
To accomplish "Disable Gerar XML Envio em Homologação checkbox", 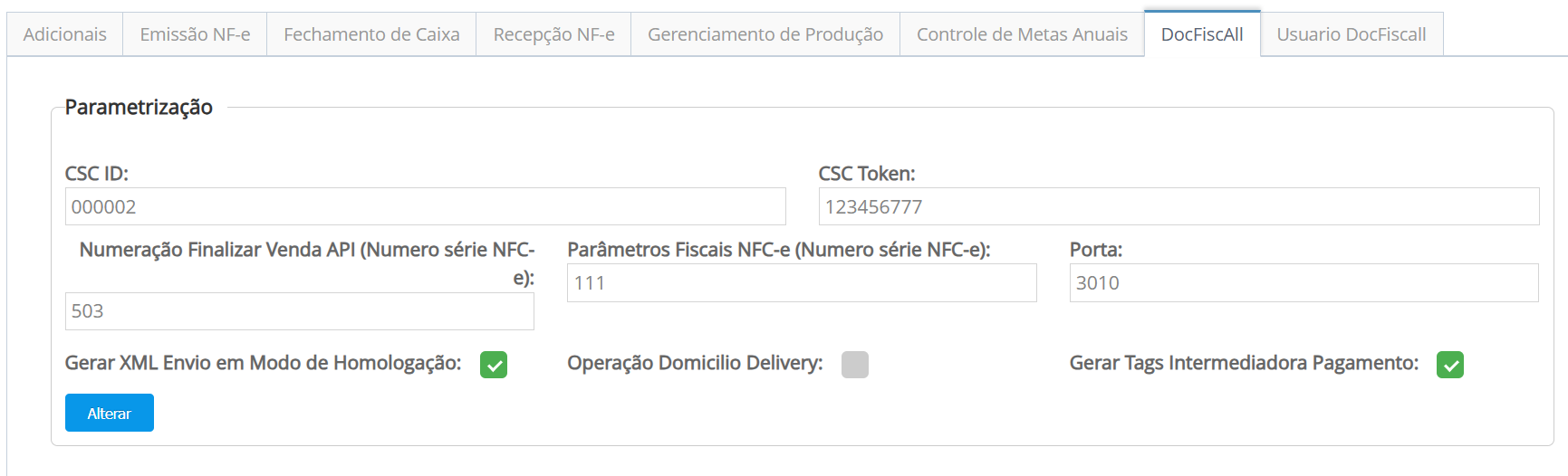I will [x=494, y=365].
